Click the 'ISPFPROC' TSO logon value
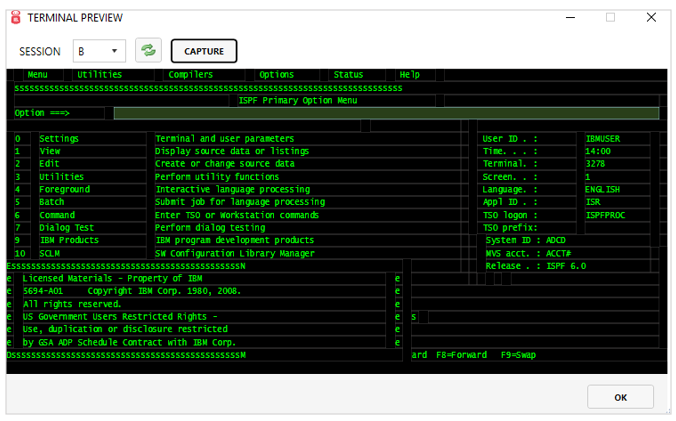 click(605, 215)
